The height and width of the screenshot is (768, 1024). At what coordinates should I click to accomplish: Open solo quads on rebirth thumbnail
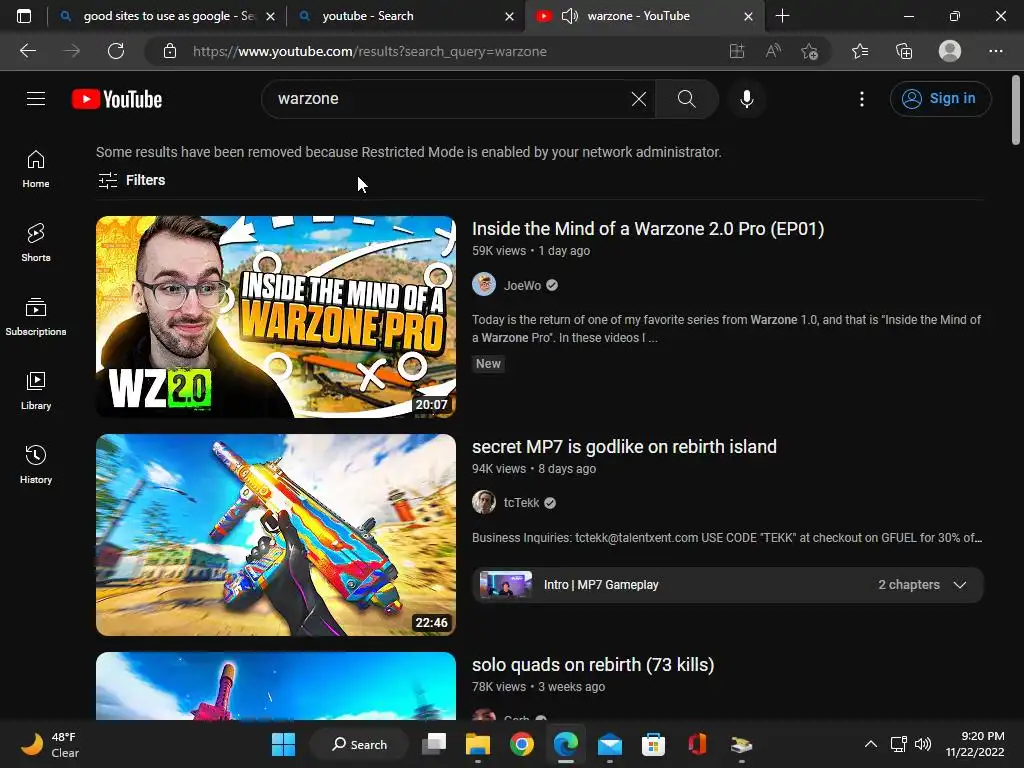click(276, 686)
